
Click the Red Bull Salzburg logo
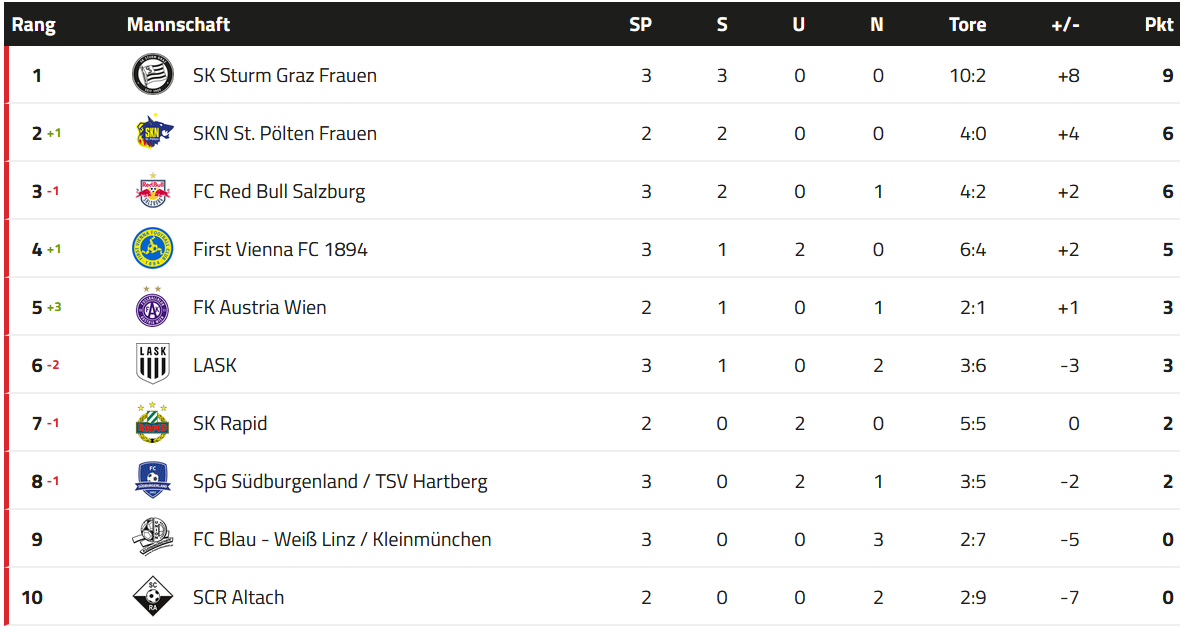[153, 191]
